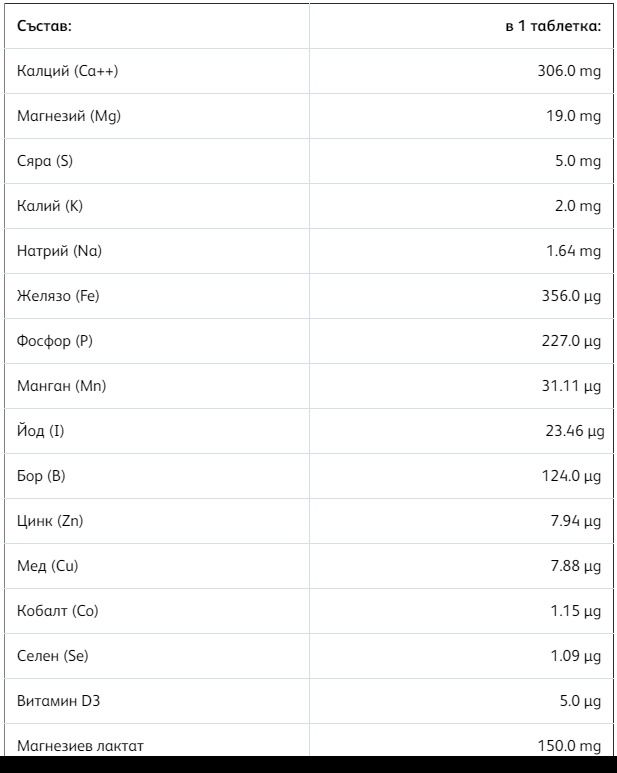Click the 7.88 µg copper amount

575,566
